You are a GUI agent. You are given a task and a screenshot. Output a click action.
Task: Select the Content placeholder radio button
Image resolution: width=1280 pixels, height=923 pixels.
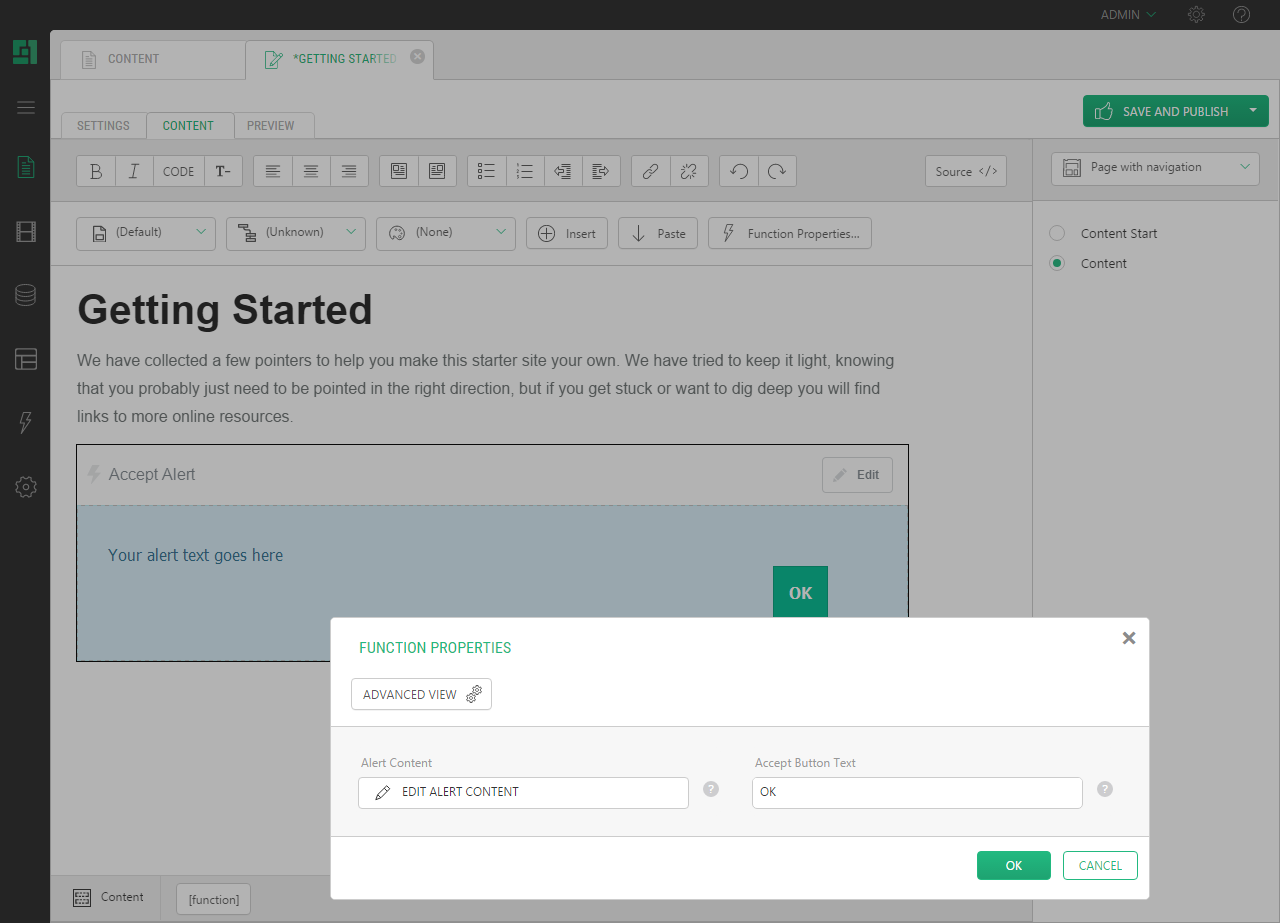[1057, 263]
